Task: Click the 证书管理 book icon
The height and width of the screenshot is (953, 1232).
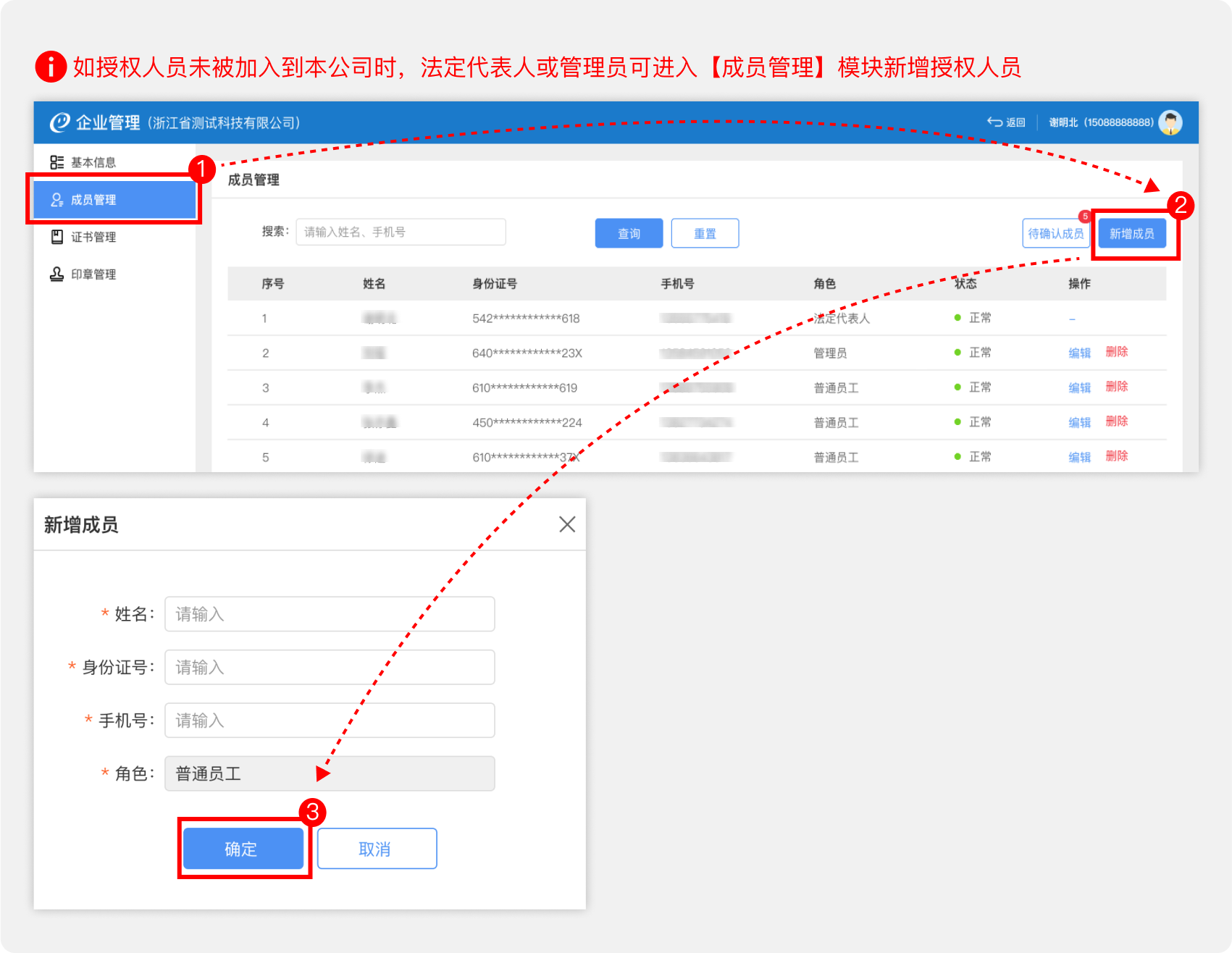Action: coord(56,238)
